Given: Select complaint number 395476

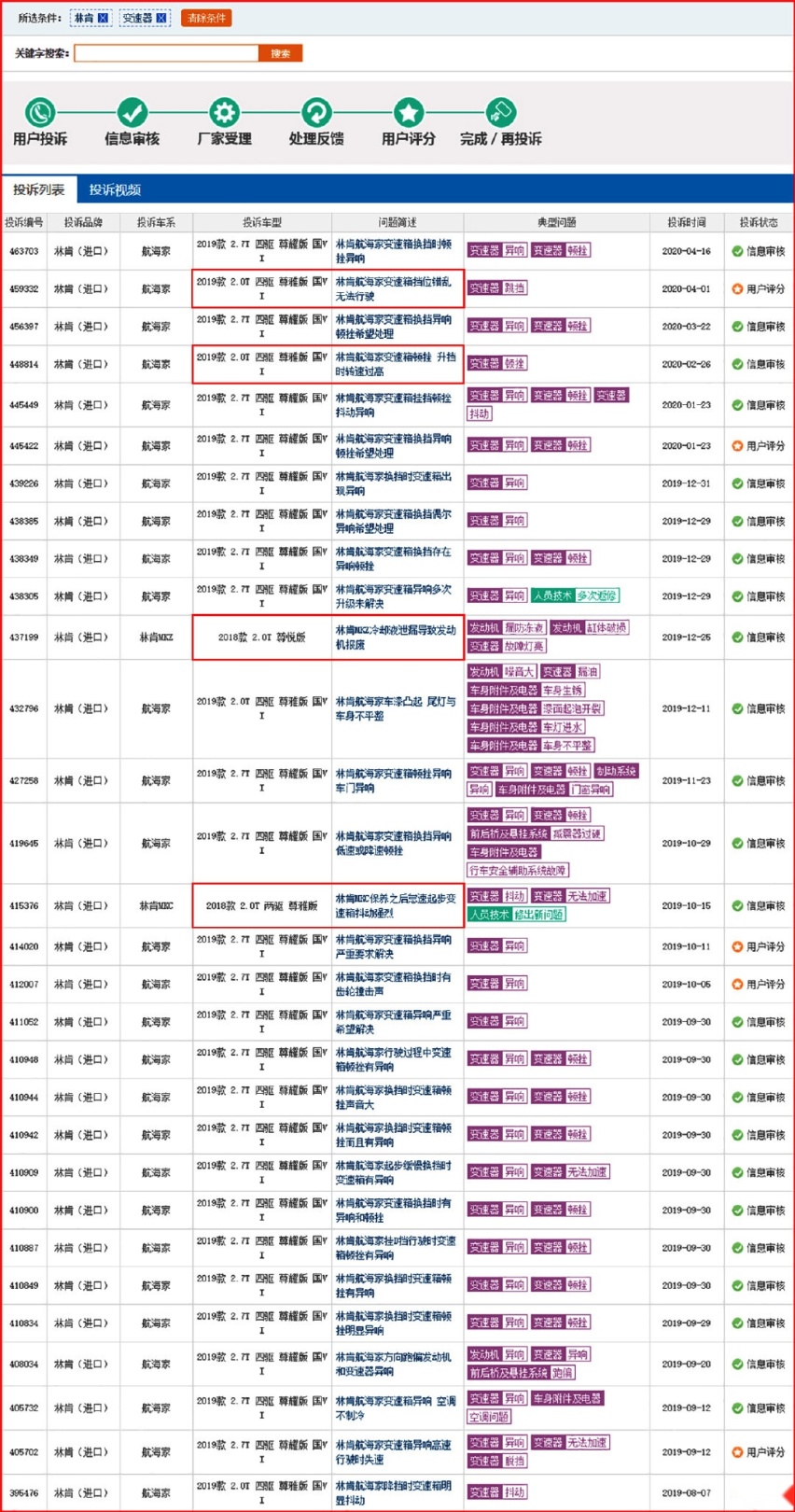Looking at the screenshot, I should 24,1492.
